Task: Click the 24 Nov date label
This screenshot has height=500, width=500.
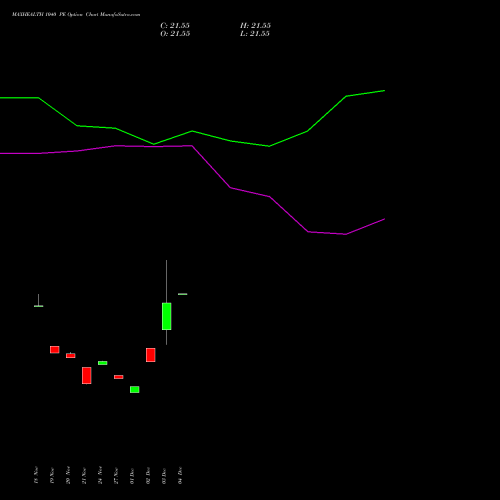Action: click(x=100, y=475)
